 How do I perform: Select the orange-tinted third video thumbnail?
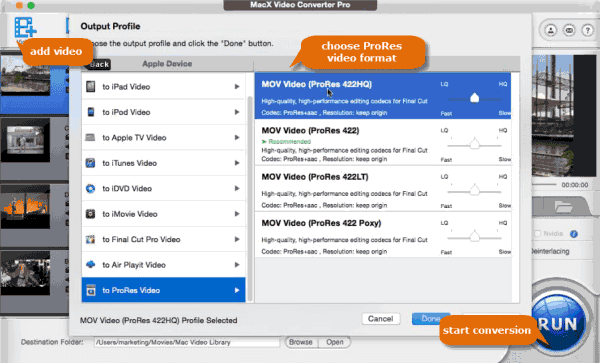(25, 207)
